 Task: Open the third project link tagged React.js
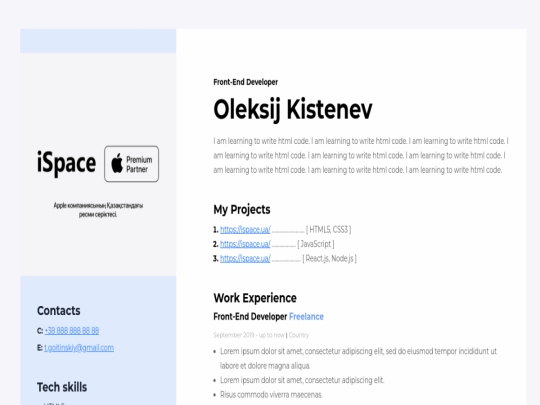tap(245, 258)
